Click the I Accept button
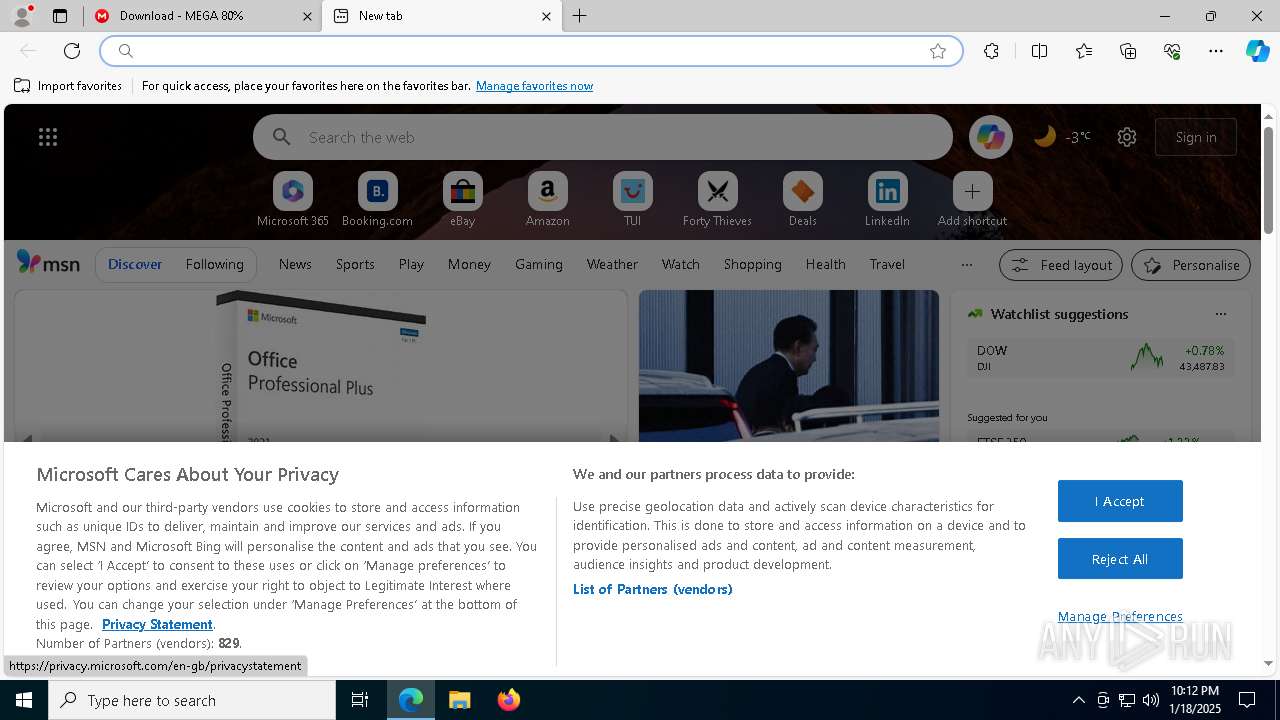This screenshot has height=720, width=1280. tap(1120, 501)
